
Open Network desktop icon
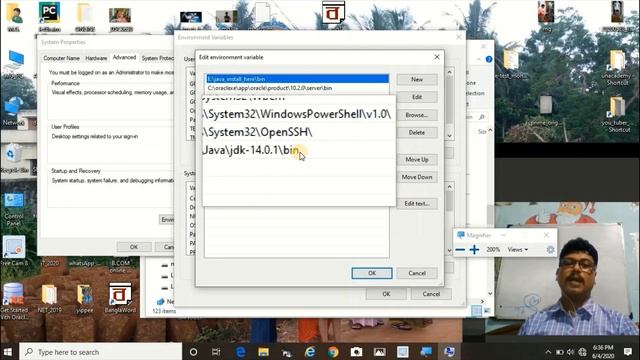[x=14, y=111]
